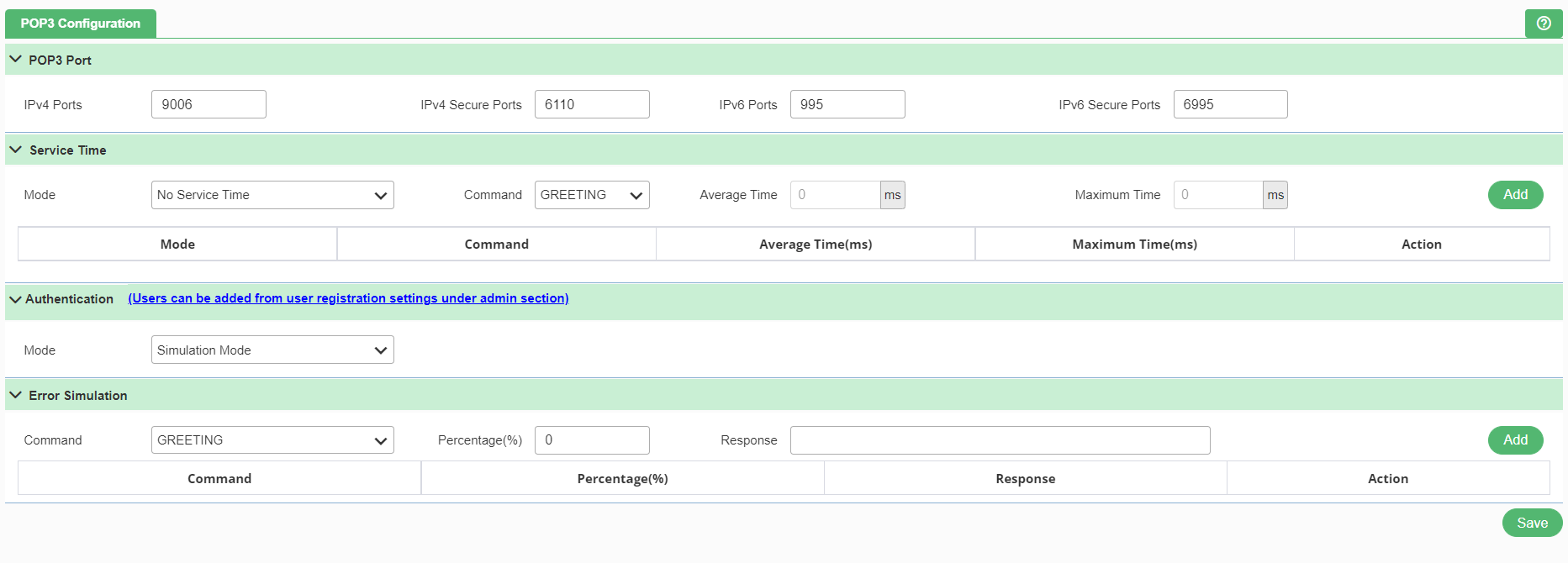Open the Authentication Mode dropdown
This screenshot has height=563, width=1568.
point(272,350)
